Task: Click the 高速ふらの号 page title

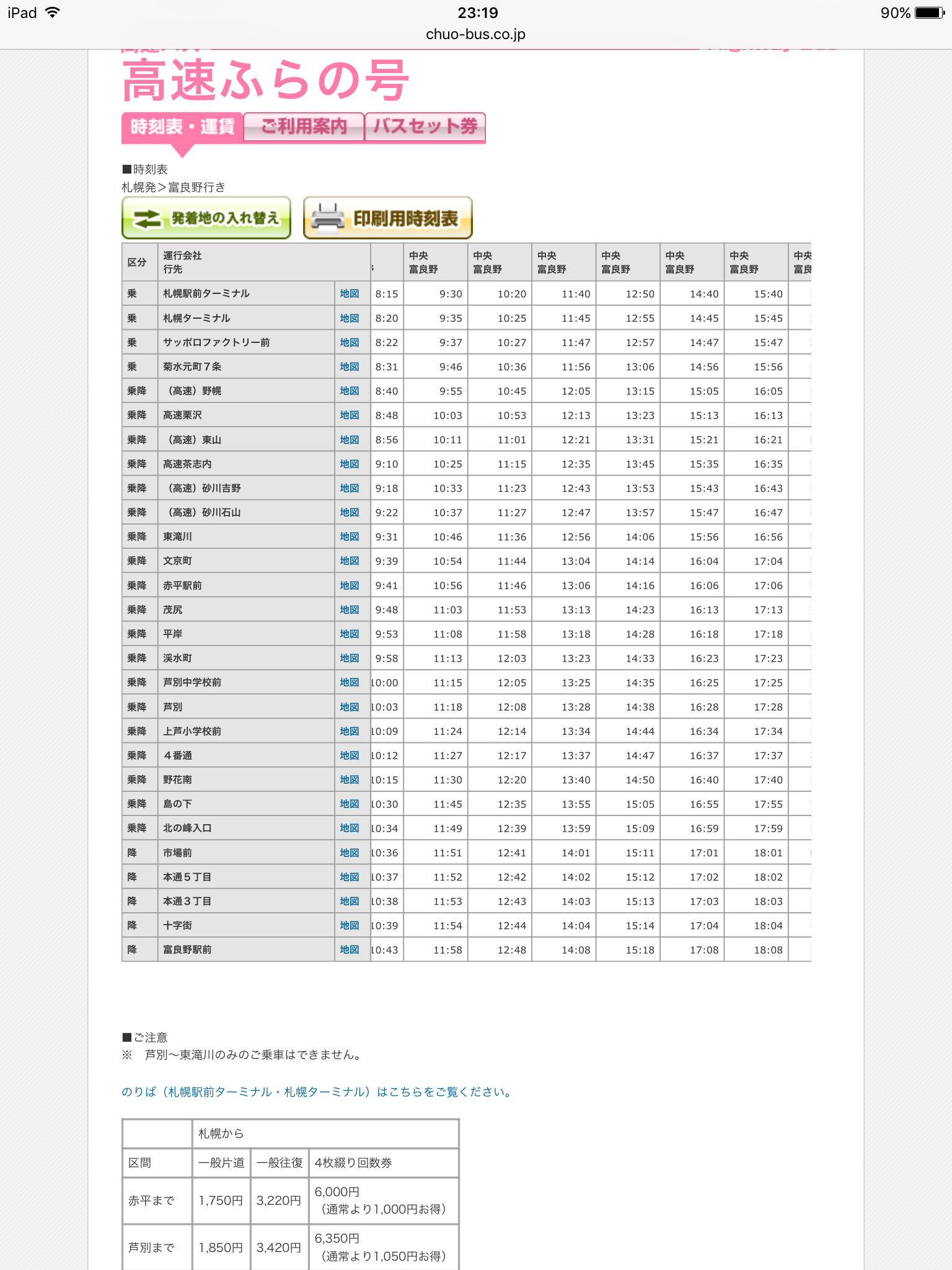Action: [266, 81]
